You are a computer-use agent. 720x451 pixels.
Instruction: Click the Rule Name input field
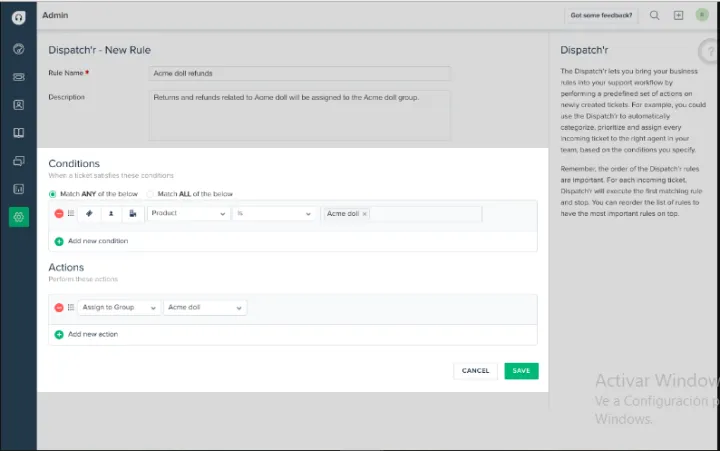(299, 73)
